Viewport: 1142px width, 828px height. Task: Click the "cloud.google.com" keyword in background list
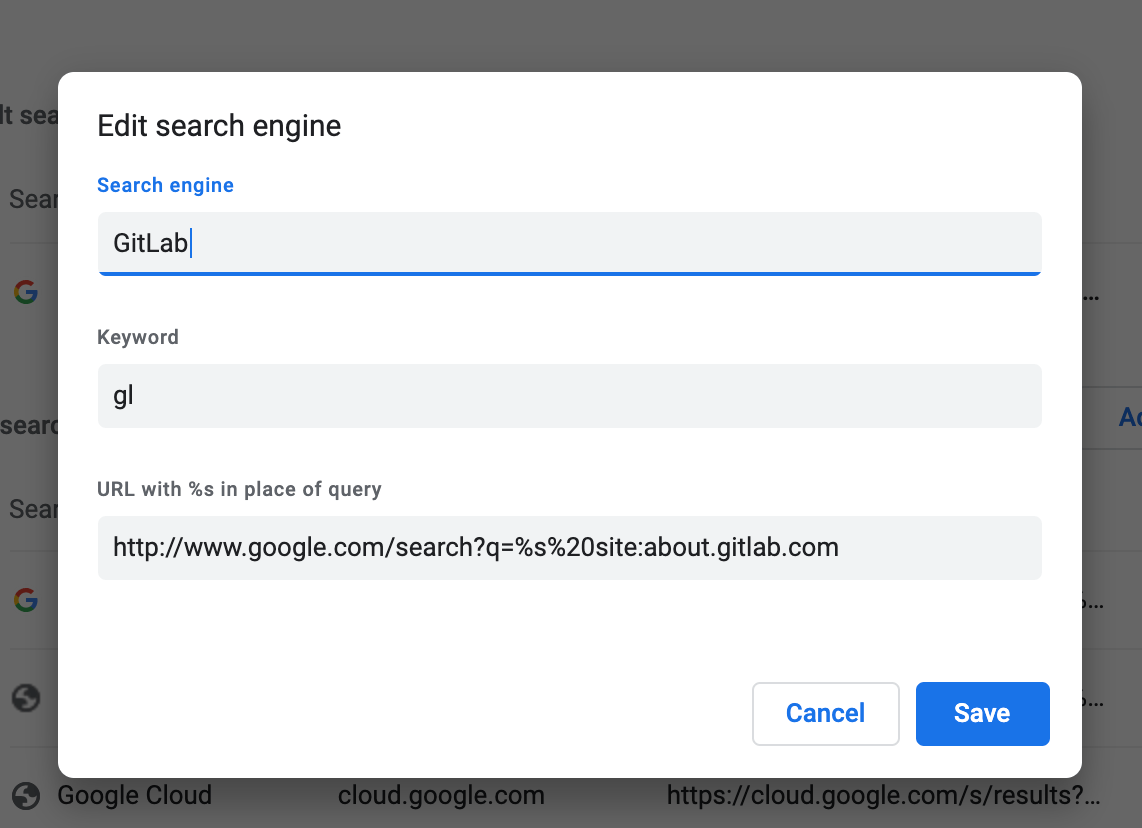[x=441, y=795]
